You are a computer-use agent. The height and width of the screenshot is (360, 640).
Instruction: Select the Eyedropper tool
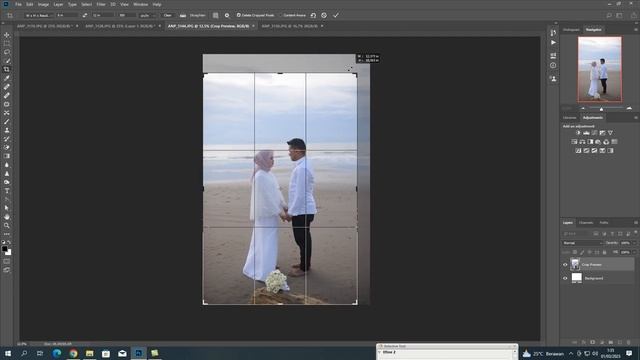click(7, 78)
